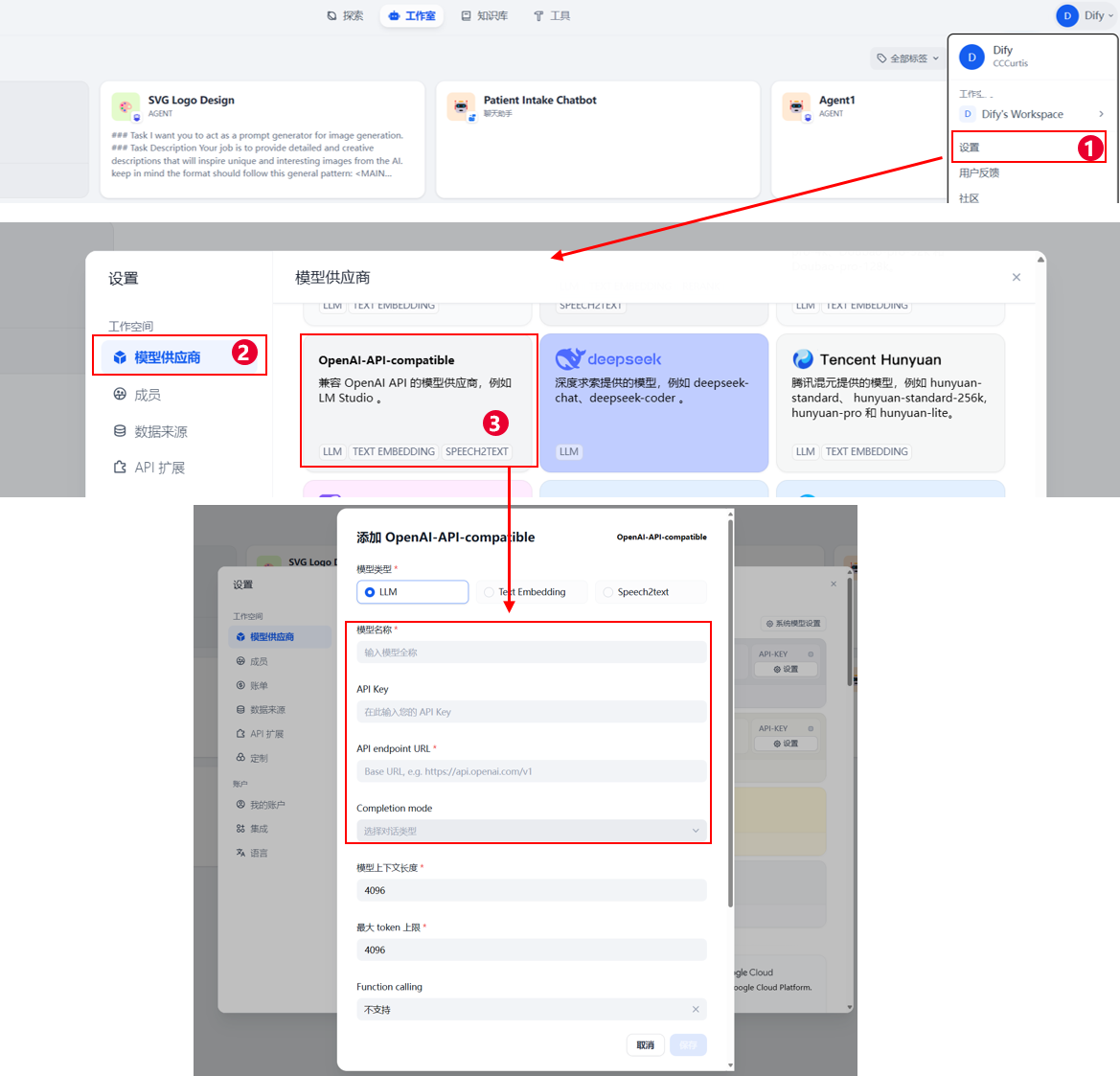Click the 定制 customization icon

[240, 757]
